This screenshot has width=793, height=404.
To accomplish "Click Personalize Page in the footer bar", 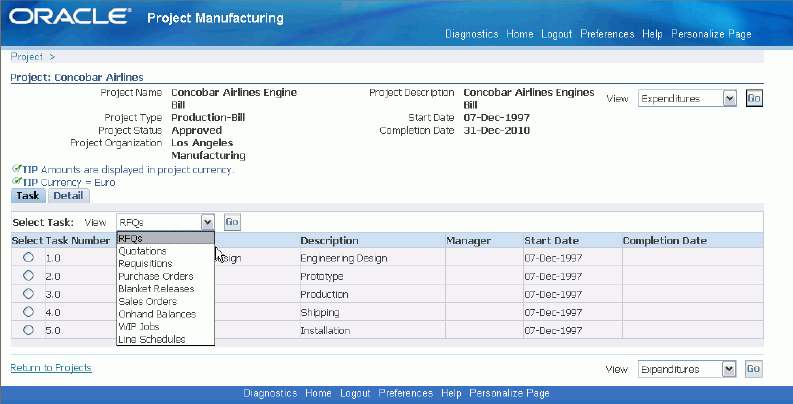I will tap(509, 393).
